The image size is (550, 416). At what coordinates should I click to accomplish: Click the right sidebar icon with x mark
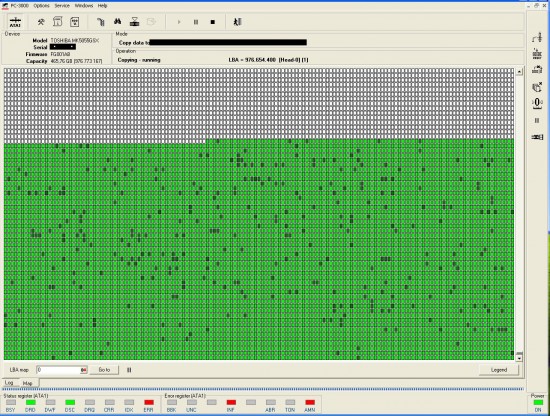click(x=537, y=87)
